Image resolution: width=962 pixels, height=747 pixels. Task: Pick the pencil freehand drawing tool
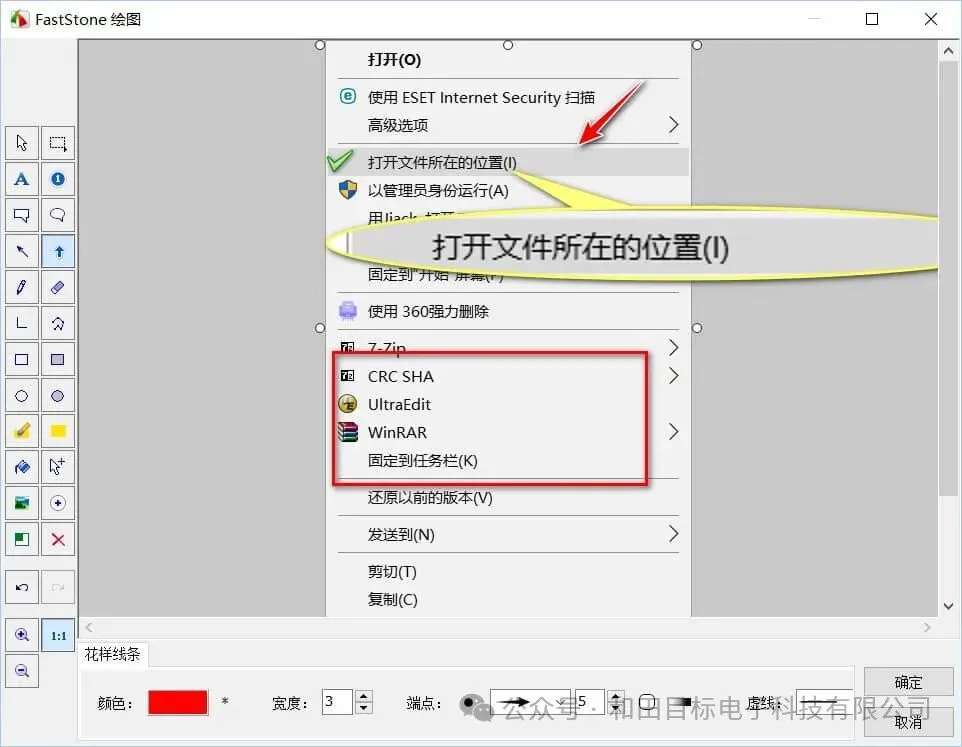point(22,287)
